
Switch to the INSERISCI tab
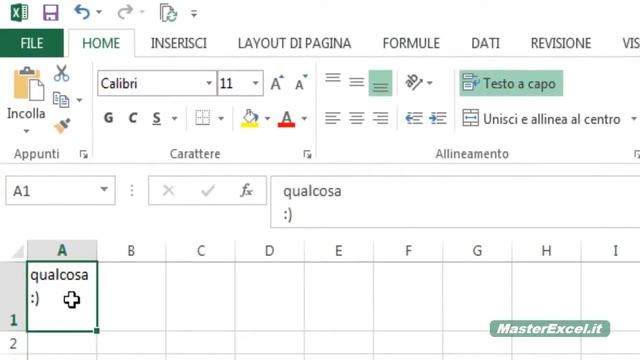pos(179,43)
